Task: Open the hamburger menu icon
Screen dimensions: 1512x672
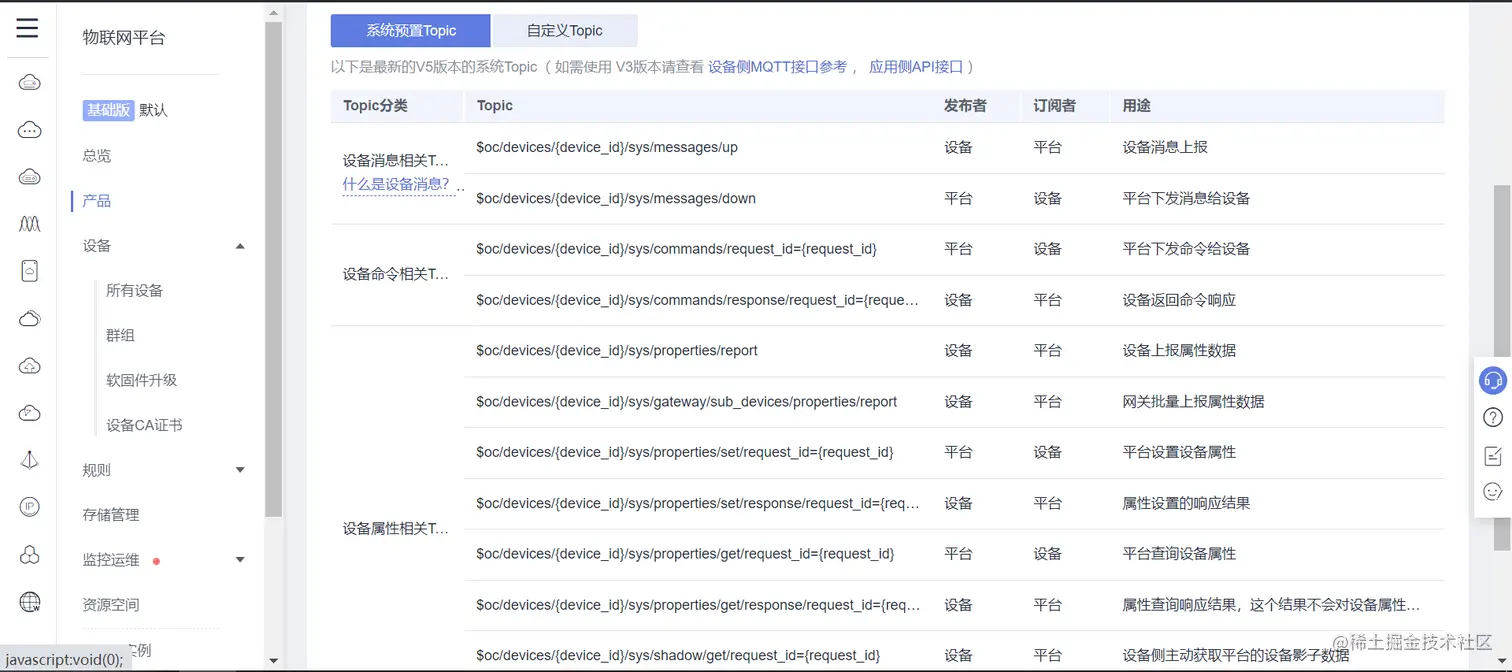Action: [27, 28]
